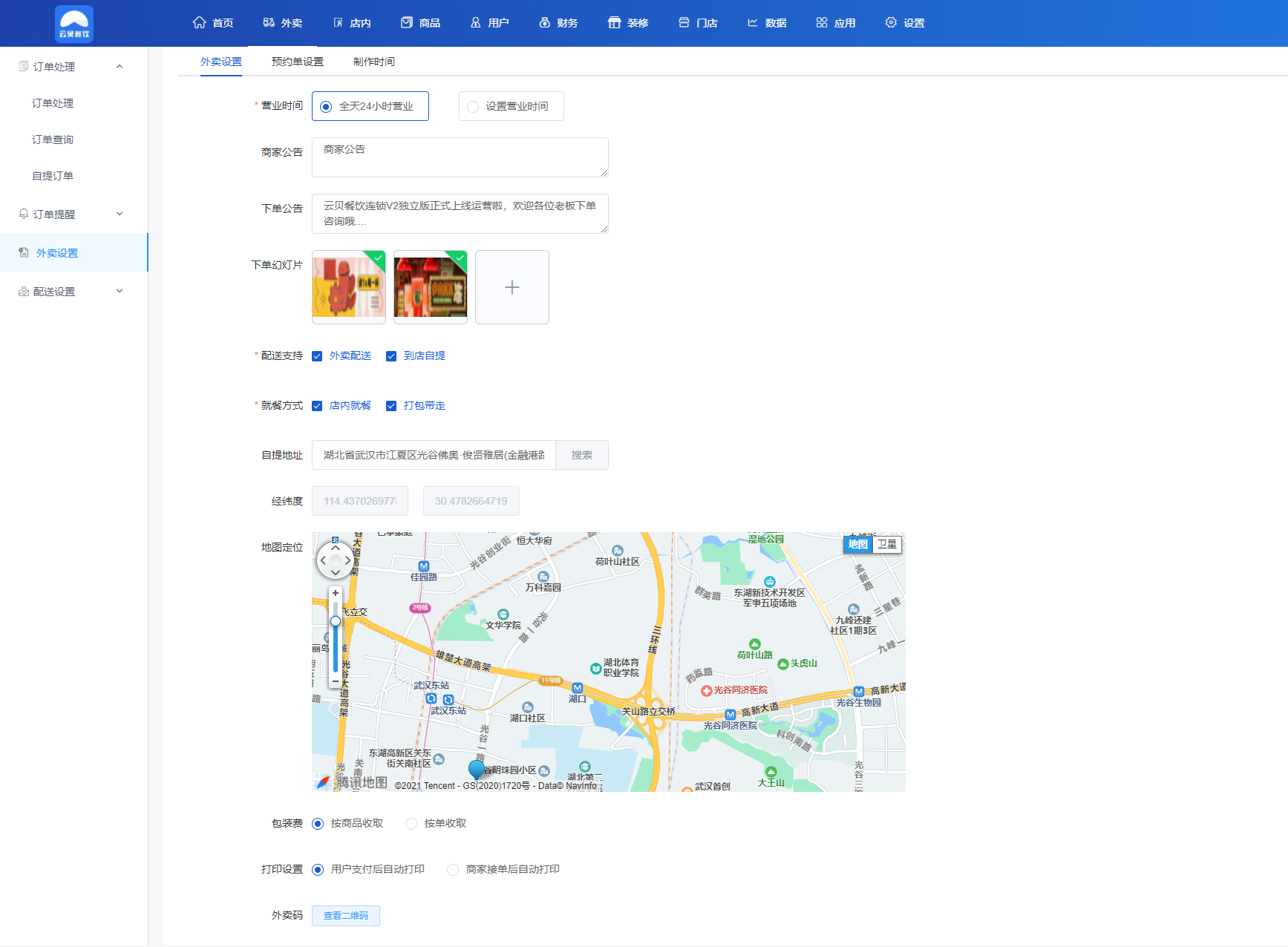Pan the map left arrow
Image resolution: width=1288 pixels, height=947 pixels.
pos(323,561)
